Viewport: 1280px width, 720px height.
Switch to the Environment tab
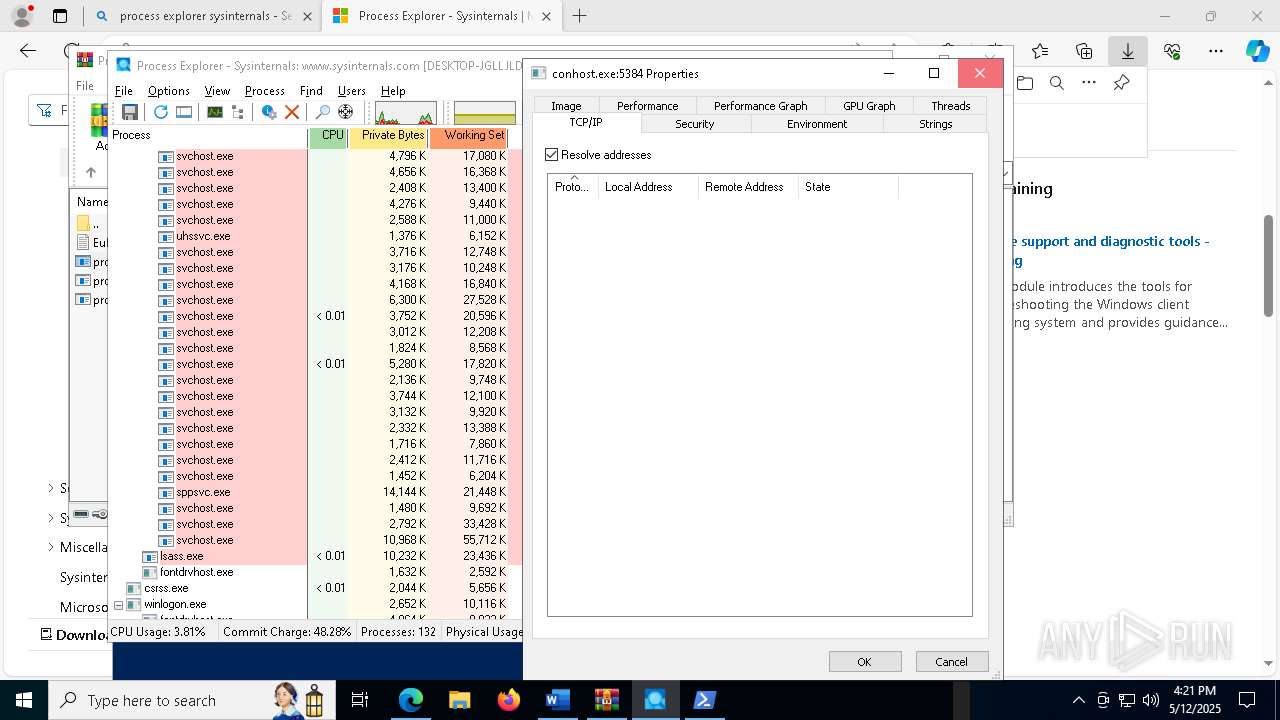pos(817,124)
